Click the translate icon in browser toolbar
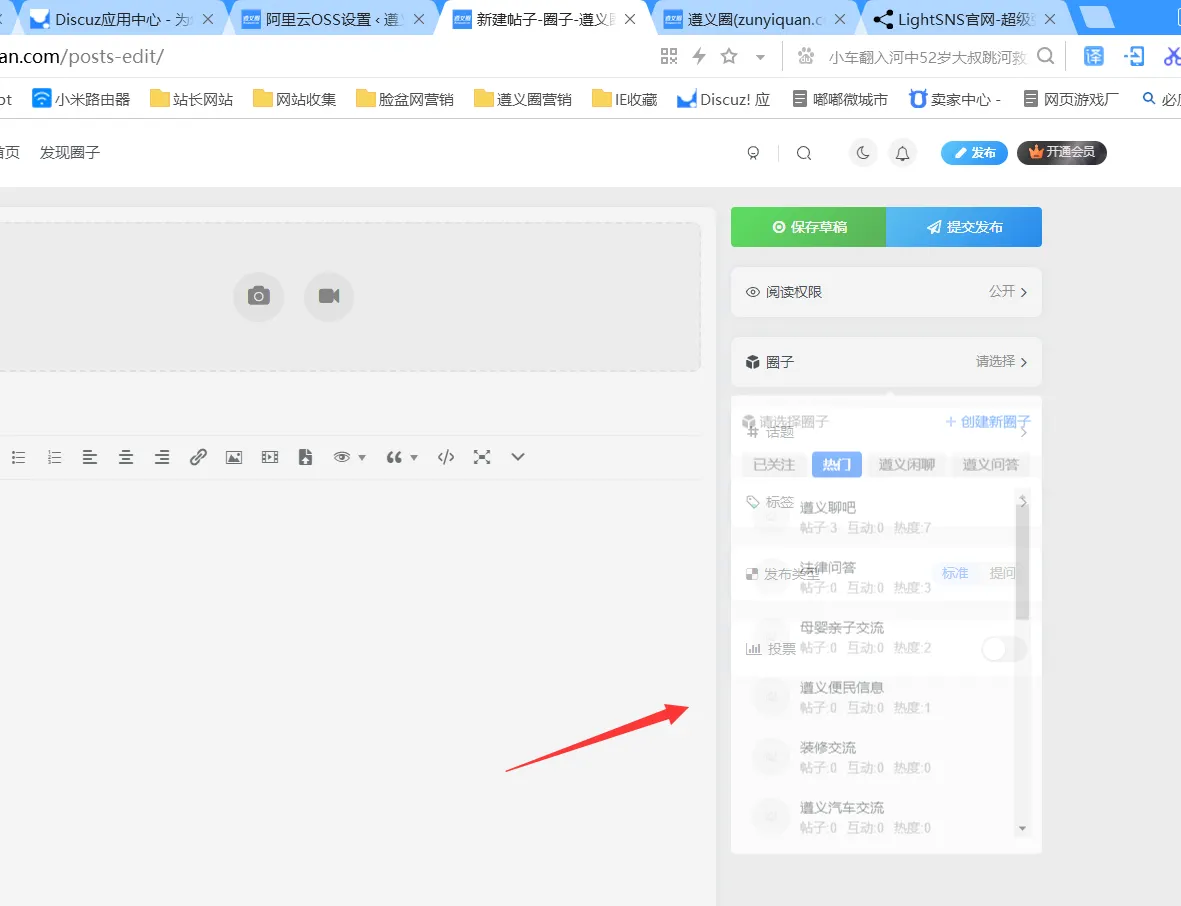The image size is (1181, 906). (x=1094, y=56)
